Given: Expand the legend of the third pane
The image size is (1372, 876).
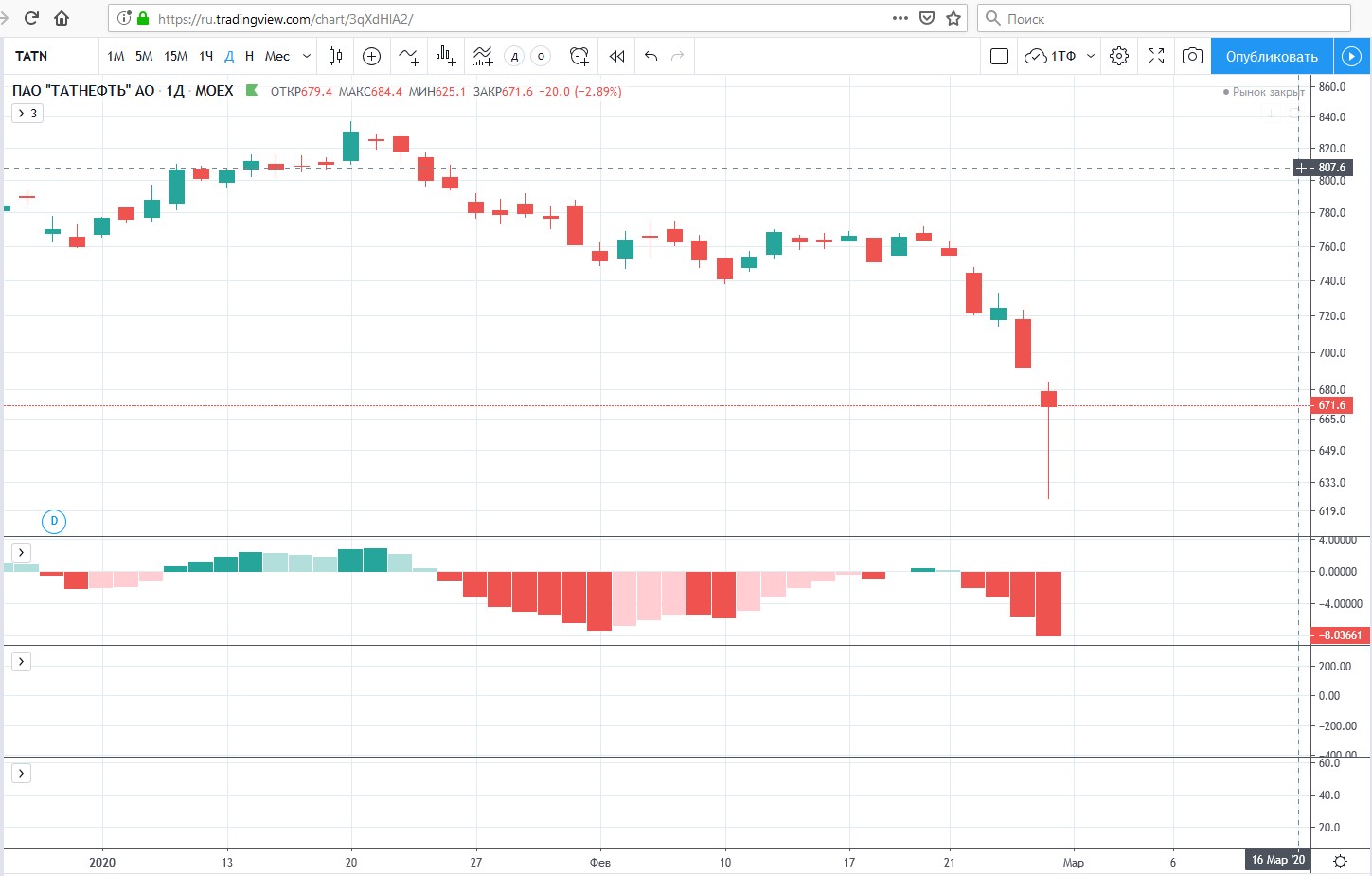Looking at the screenshot, I should pyautogui.click(x=21, y=661).
